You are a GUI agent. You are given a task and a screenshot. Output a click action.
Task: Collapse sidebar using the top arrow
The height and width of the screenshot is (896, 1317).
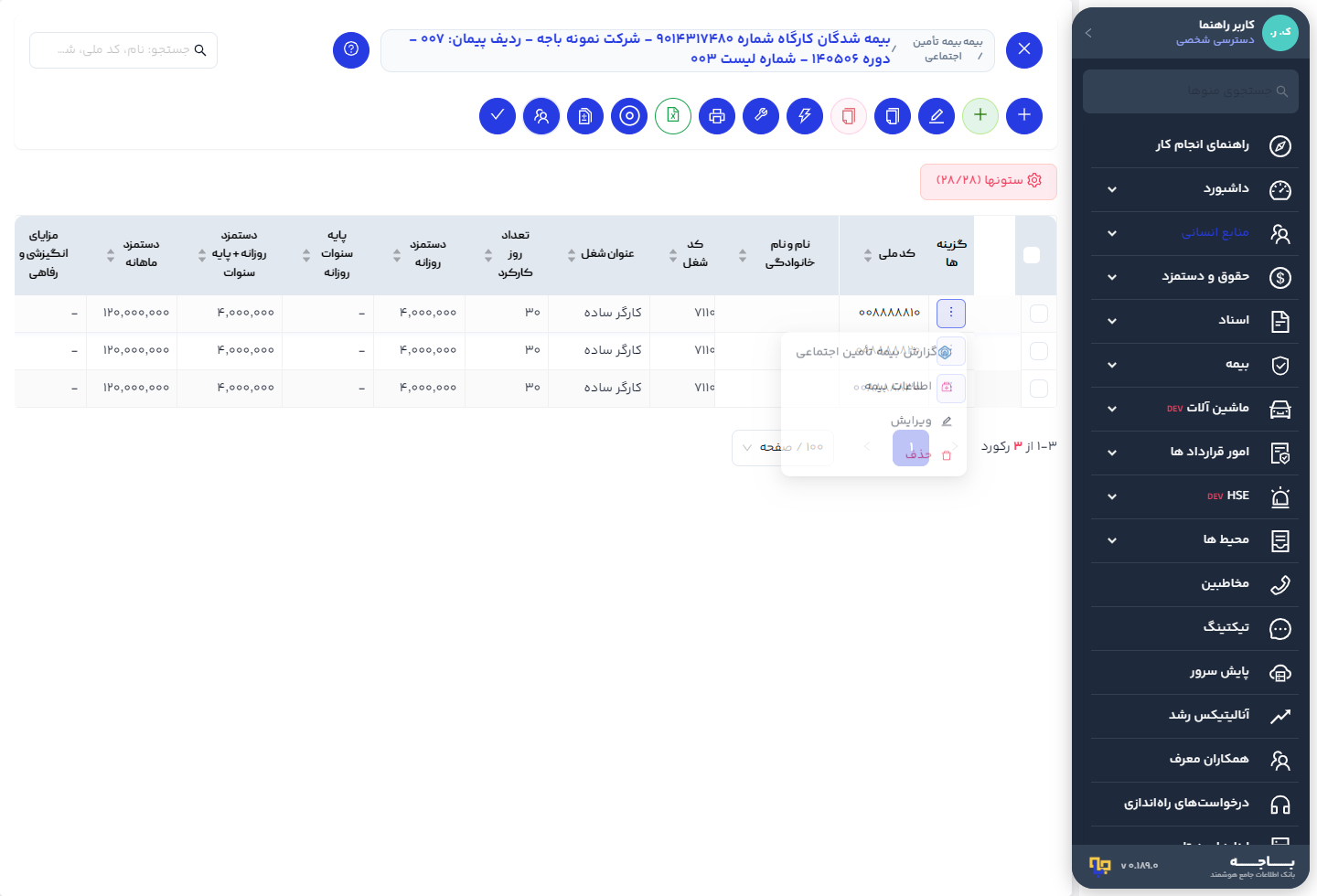(1088, 33)
